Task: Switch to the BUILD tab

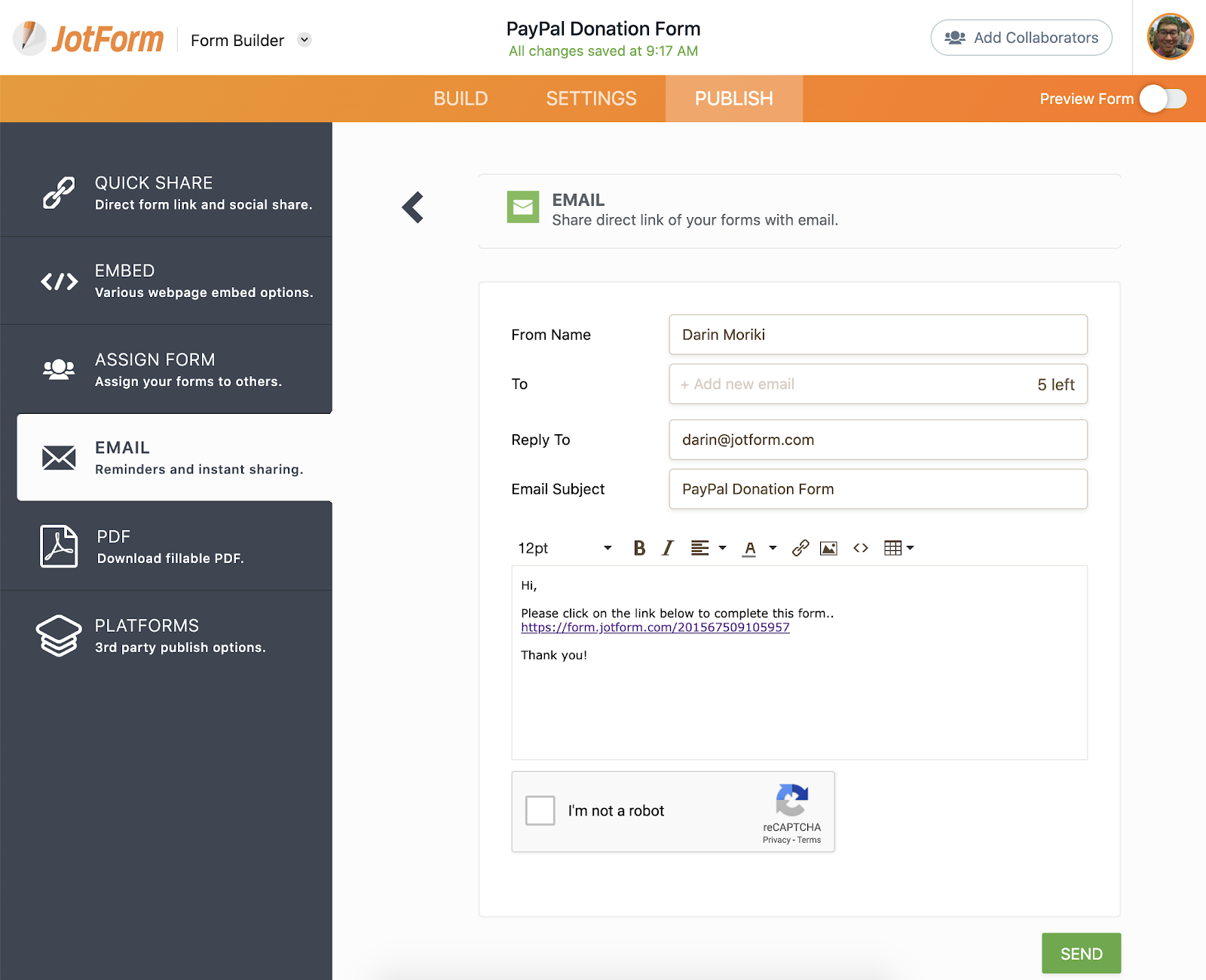Action: coord(461,99)
